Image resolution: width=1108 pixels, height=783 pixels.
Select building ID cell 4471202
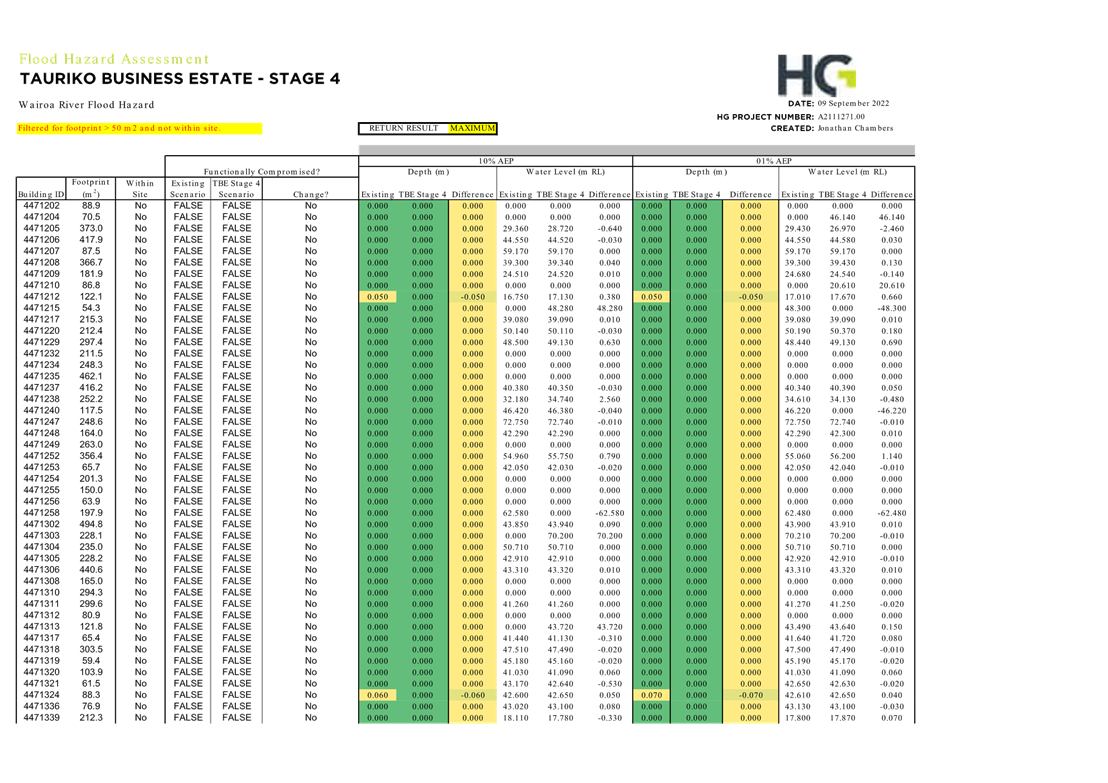point(41,205)
